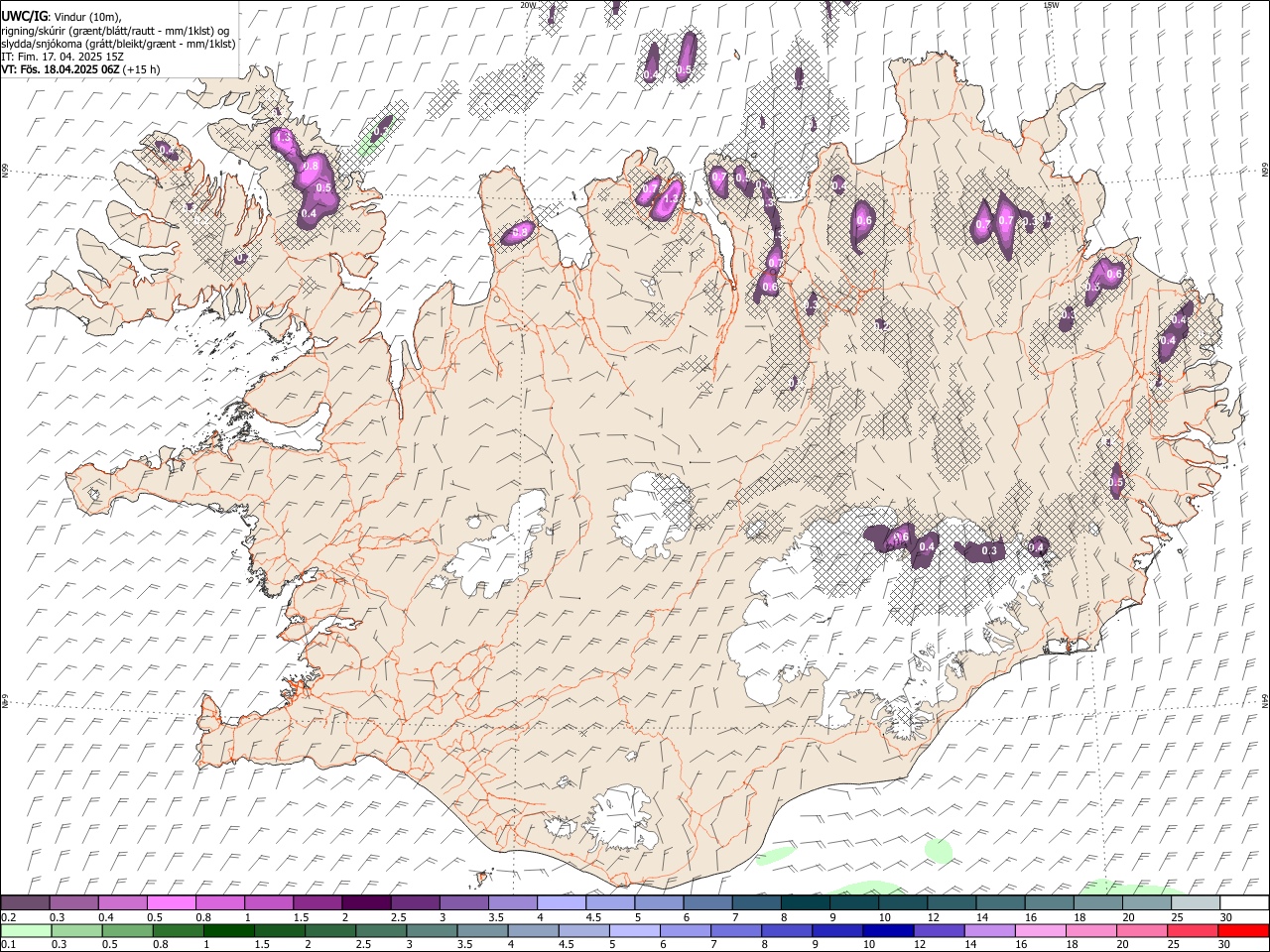Click the 'IT: Fim. 17. 04. 2025 15Z' line
Viewport: 1270px width, 952px height.
coord(63,57)
